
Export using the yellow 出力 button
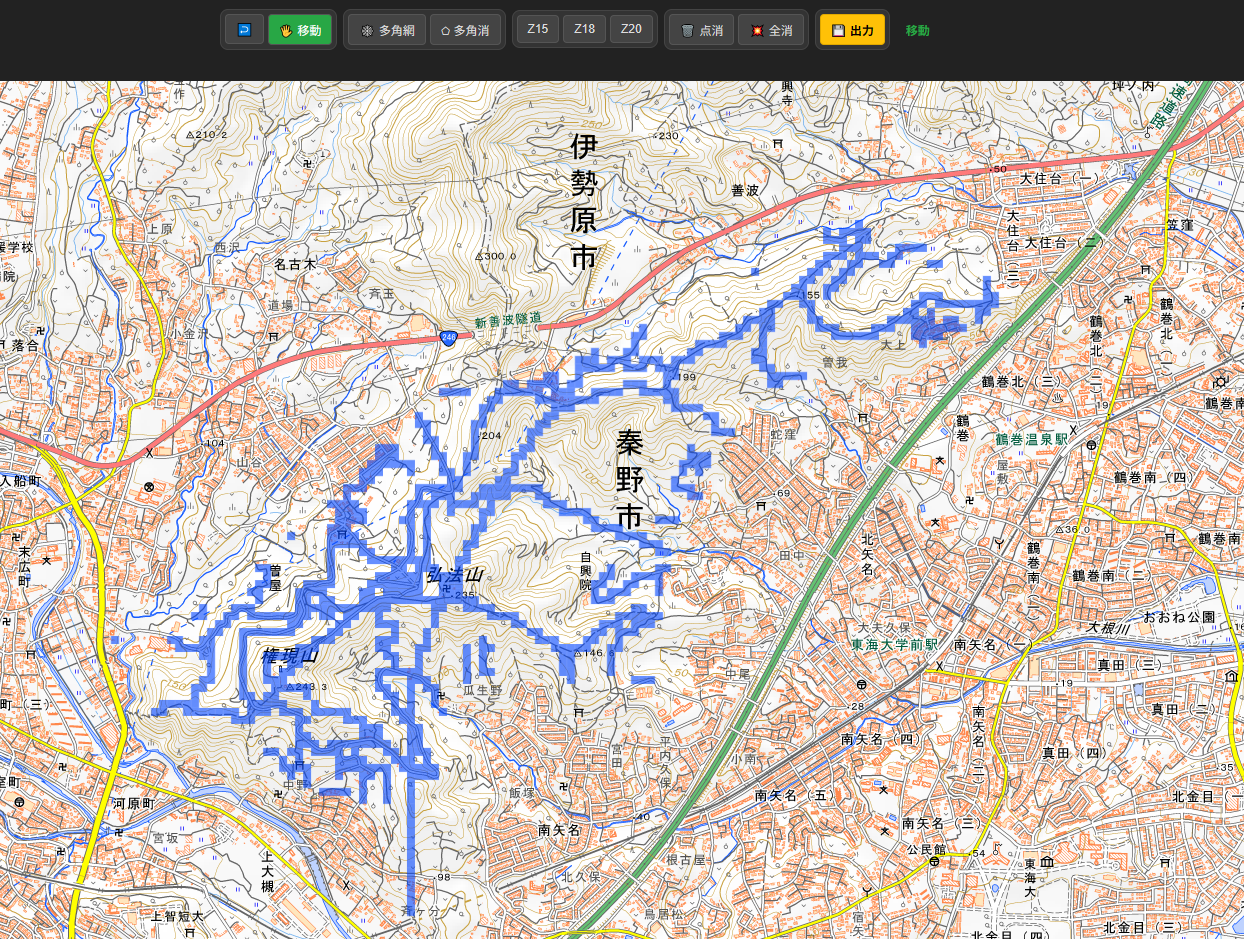[x=852, y=30]
